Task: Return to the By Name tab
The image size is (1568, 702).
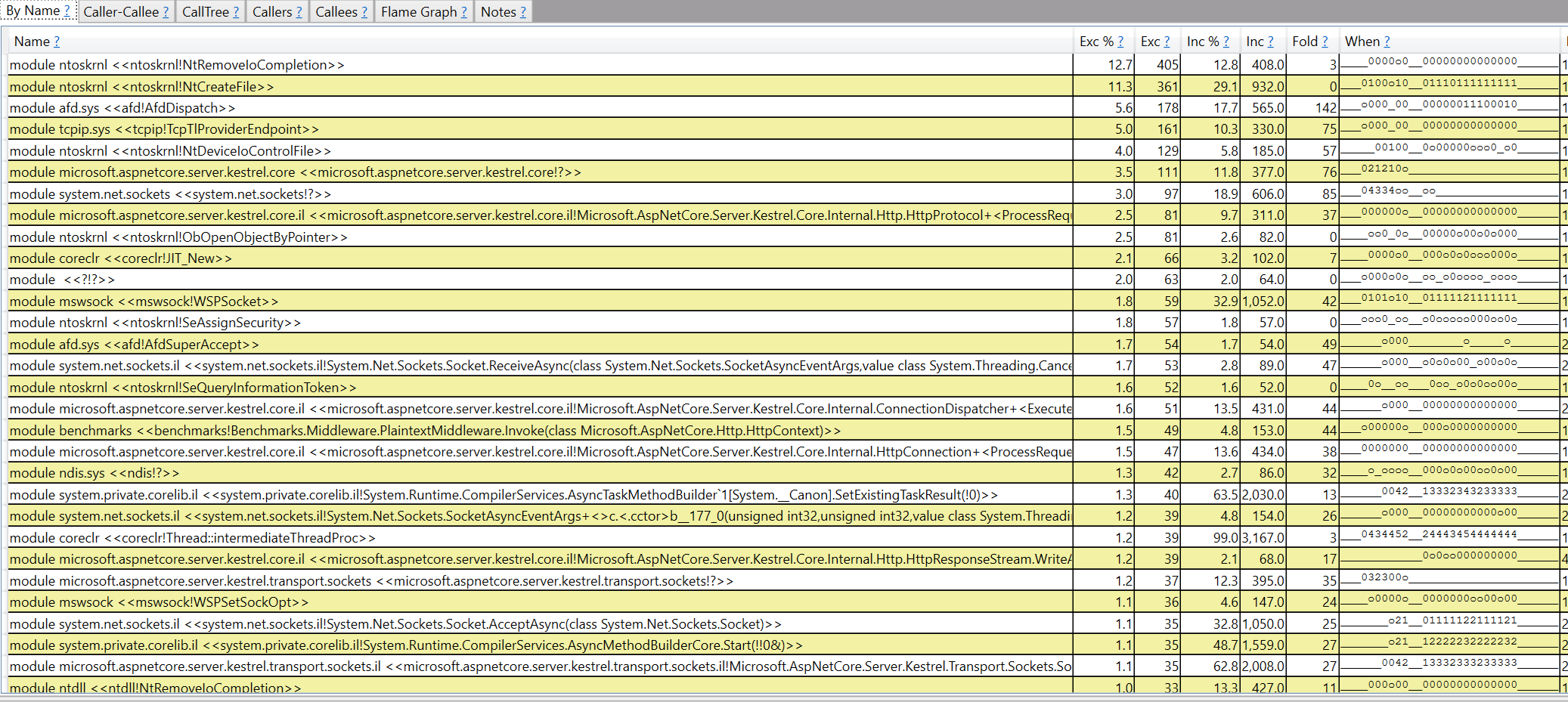Action: (34, 11)
